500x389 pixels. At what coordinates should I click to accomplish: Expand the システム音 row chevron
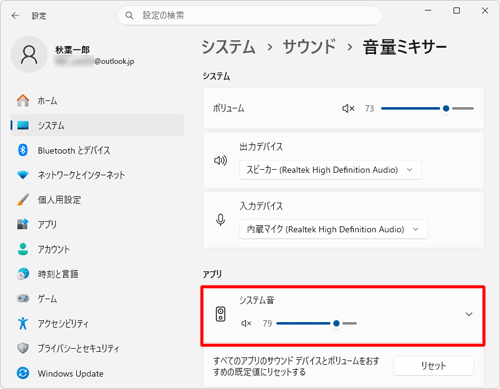[469, 314]
